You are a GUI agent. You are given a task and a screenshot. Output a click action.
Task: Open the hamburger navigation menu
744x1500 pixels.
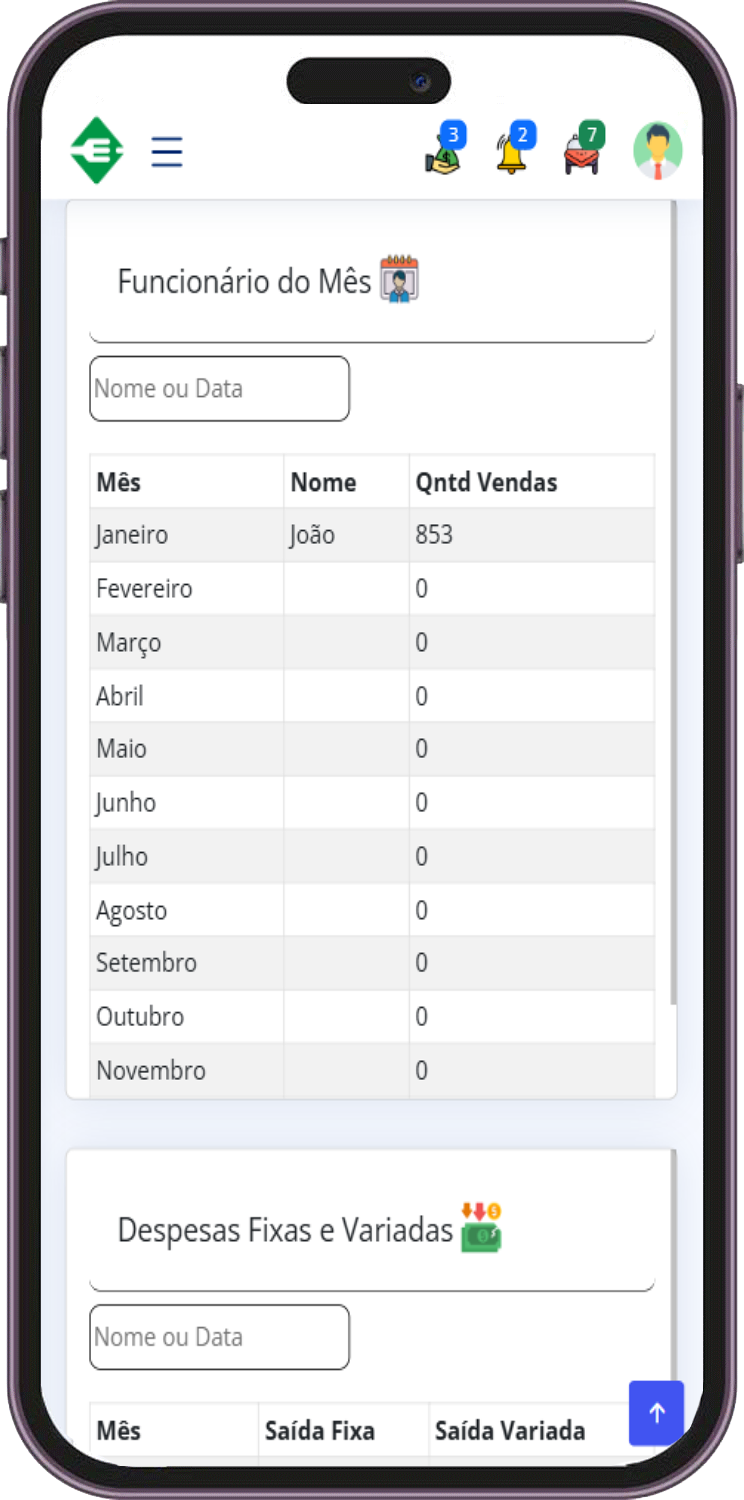click(167, 151)
